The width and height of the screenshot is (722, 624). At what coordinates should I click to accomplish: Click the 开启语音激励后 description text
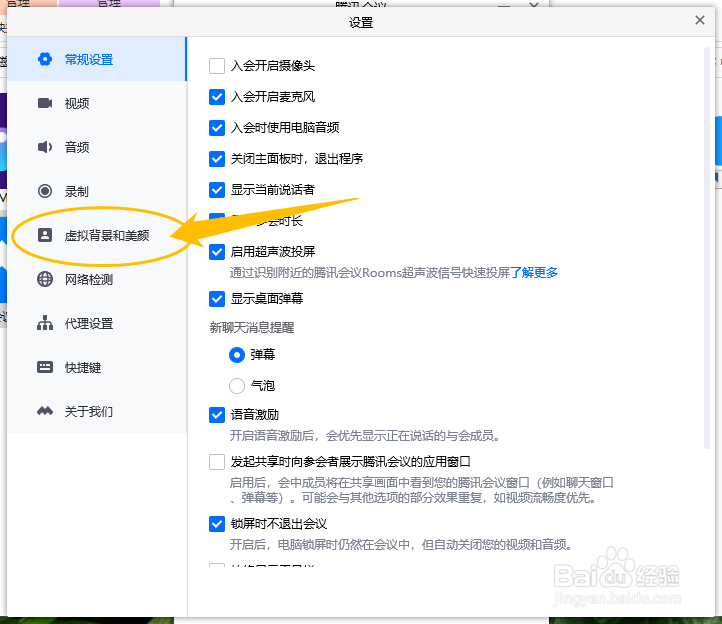coord(365,436)
